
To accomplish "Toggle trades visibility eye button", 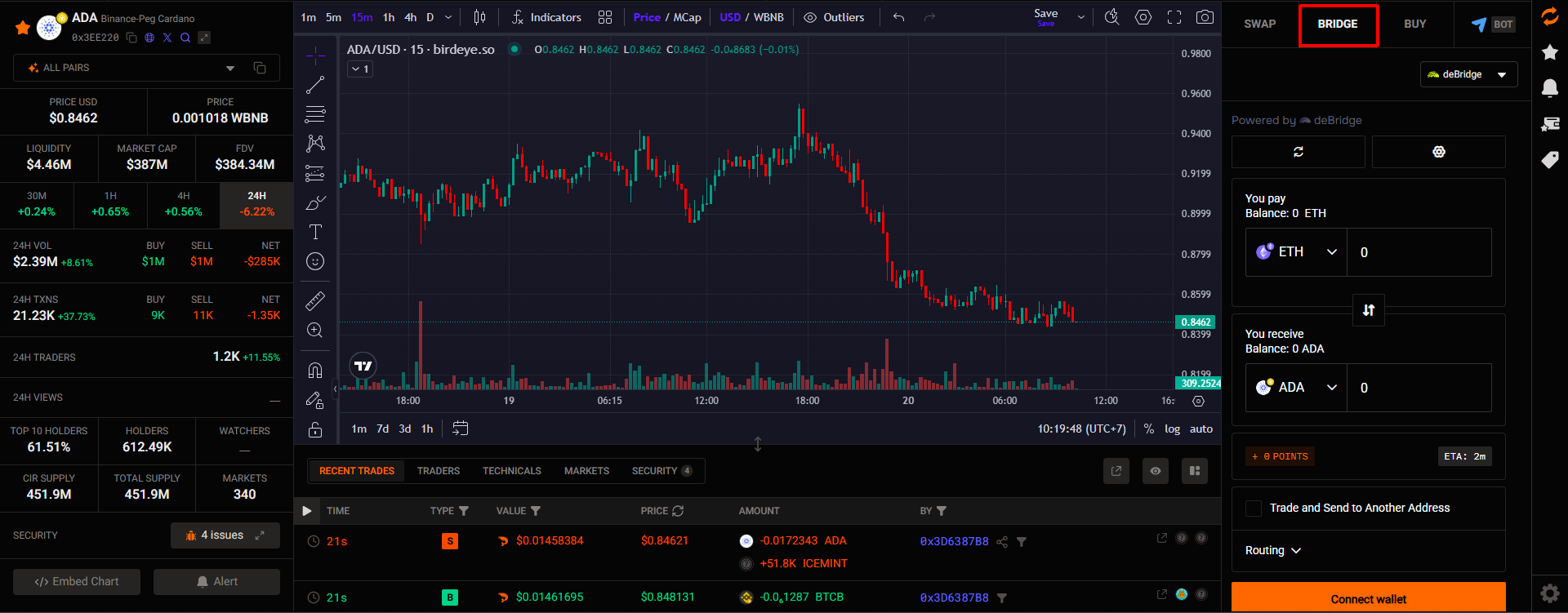I will [x=1156, y=471].
